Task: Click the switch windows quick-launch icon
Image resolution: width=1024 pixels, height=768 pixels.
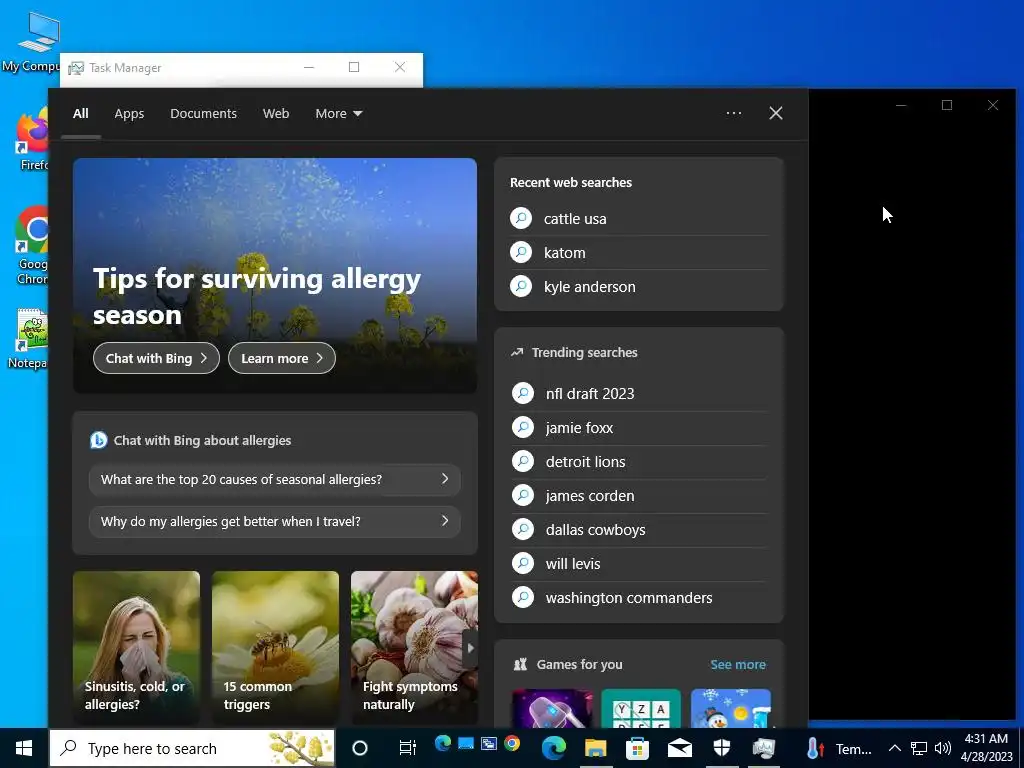Action: tap(488, 743)
